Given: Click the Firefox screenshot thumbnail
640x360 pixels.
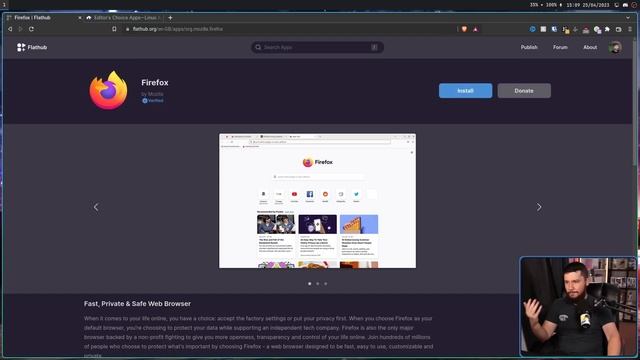Looking at the screenshot, I should (x=318, y=201).
